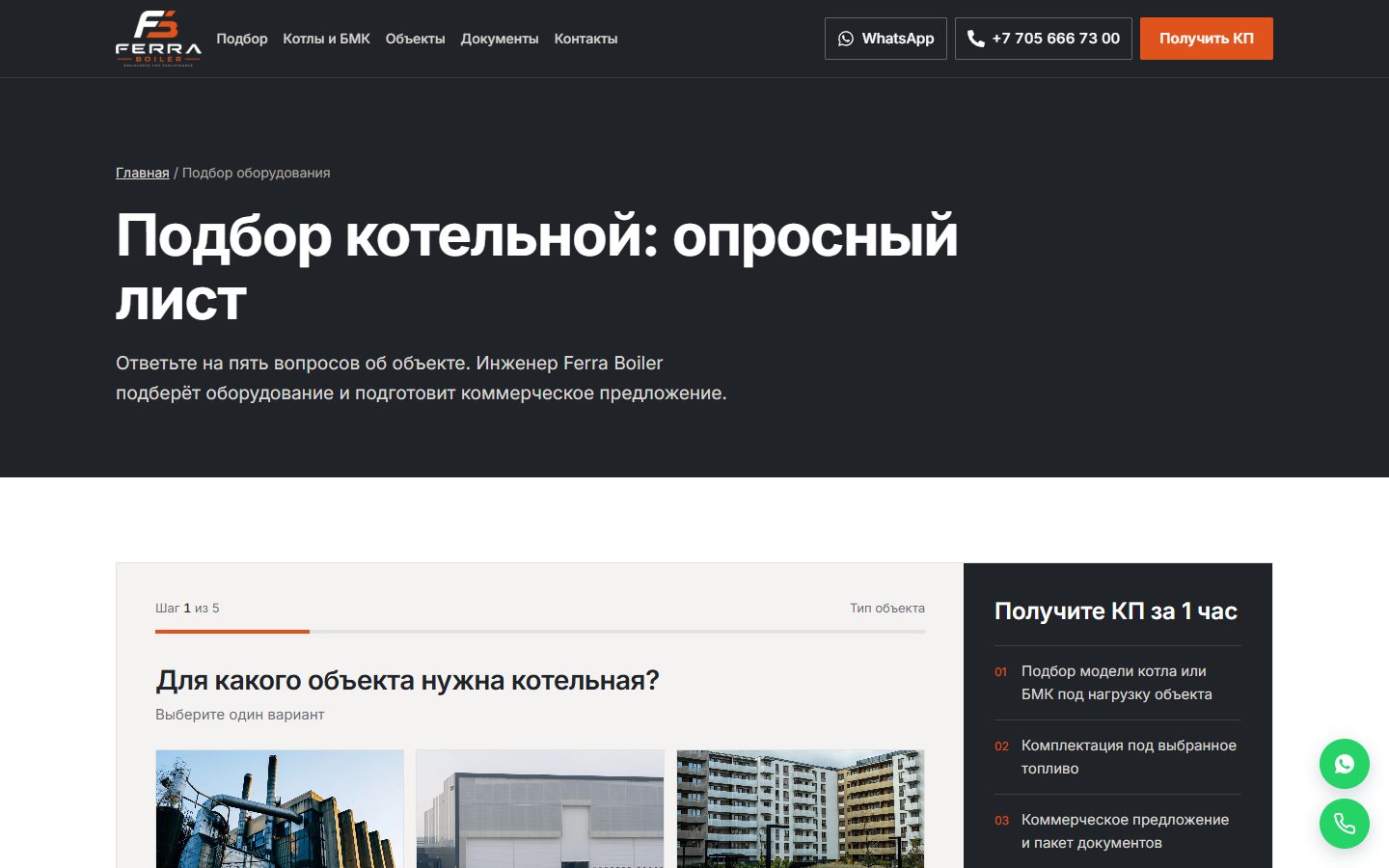Open the Подбор menu item
1389x868 pixels.
tap(242, 39)
